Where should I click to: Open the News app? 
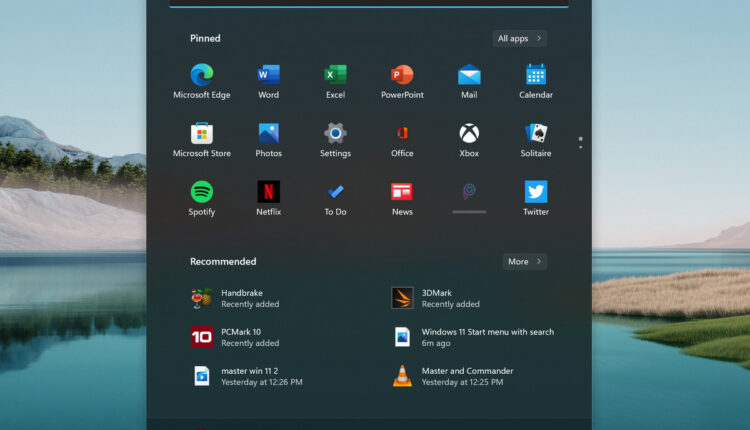402,192
